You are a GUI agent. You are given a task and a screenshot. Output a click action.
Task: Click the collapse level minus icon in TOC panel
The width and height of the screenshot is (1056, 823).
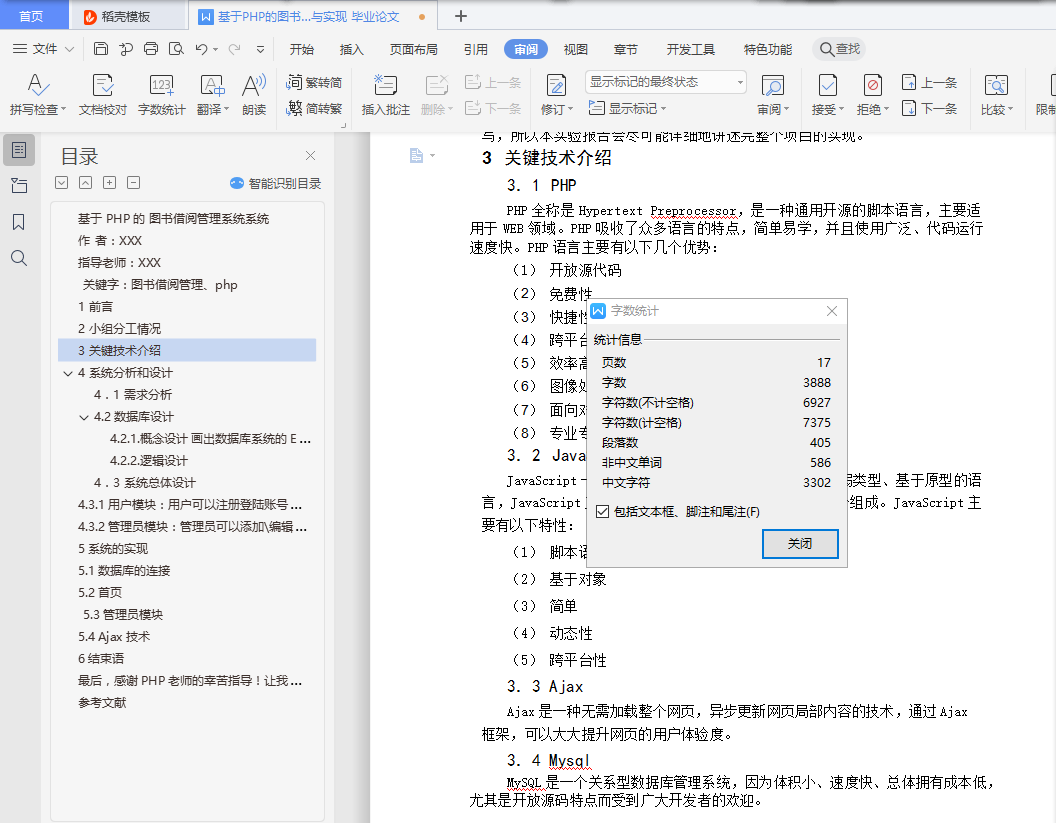(x=133, y=183)
